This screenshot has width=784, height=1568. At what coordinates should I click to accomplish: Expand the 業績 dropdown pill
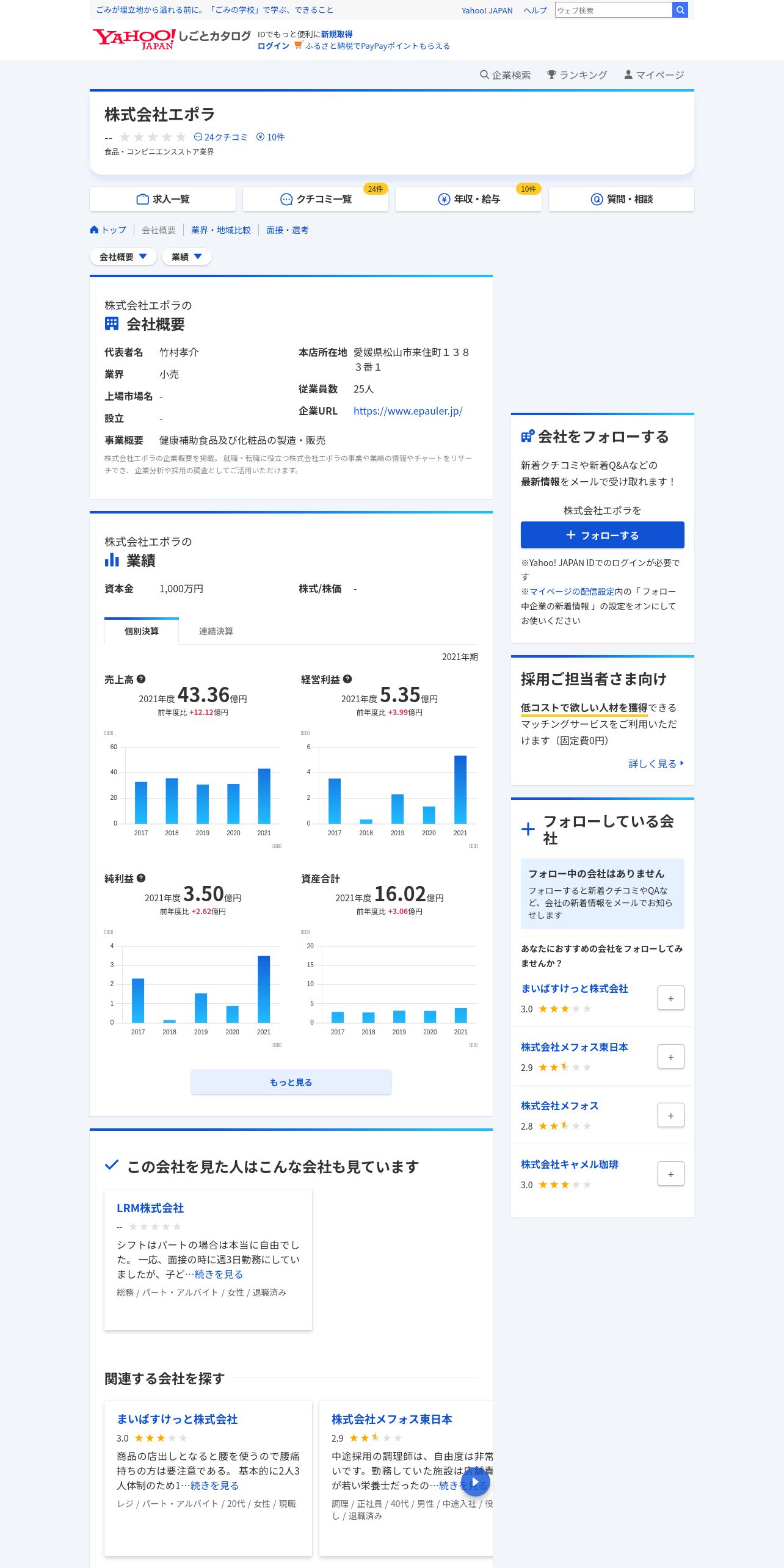pos(187,256)
